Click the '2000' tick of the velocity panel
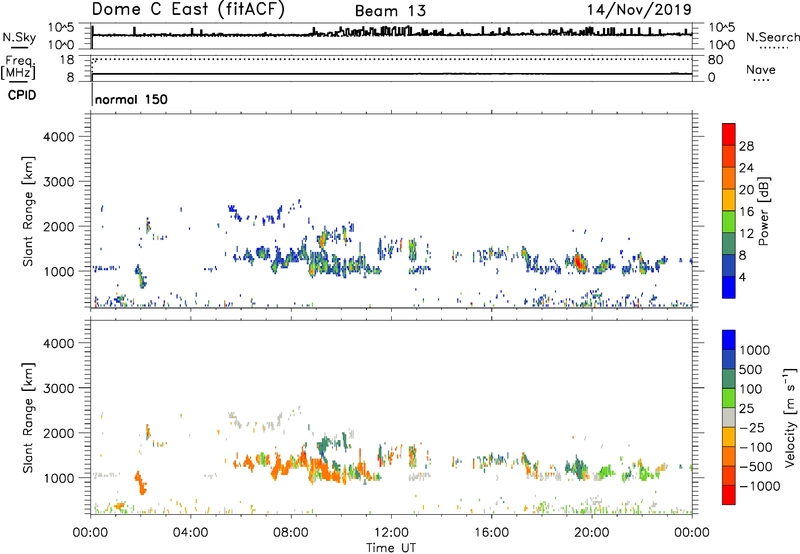The image size is (800, 554). point(59,433)
